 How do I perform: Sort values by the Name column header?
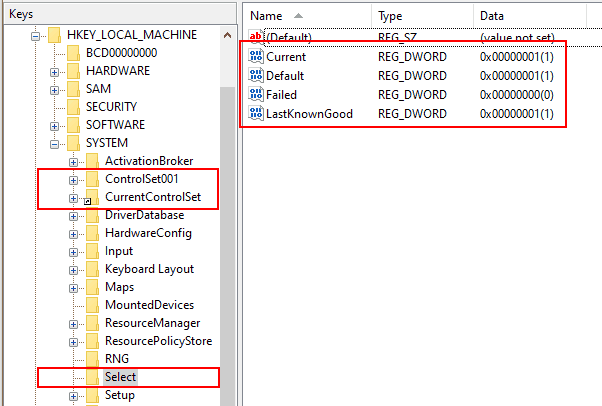pyautogui.click(x=307, y=16)
